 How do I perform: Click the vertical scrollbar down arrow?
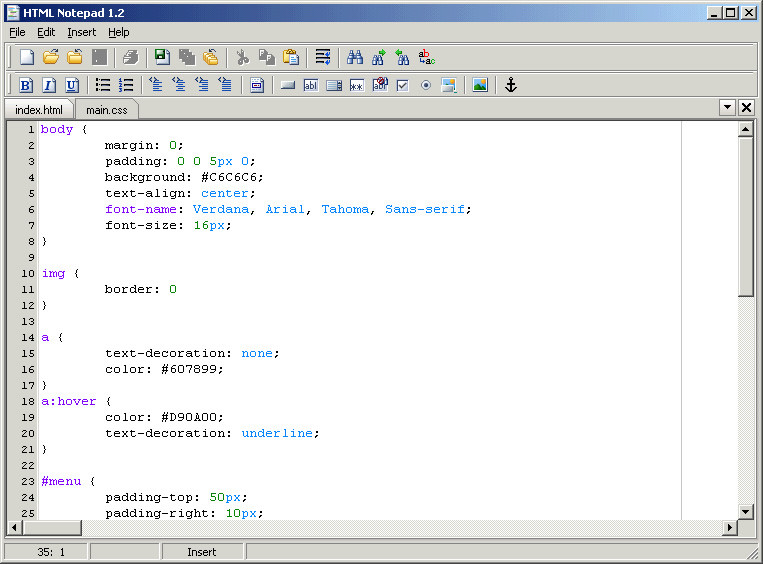click(x=745, y=511)
